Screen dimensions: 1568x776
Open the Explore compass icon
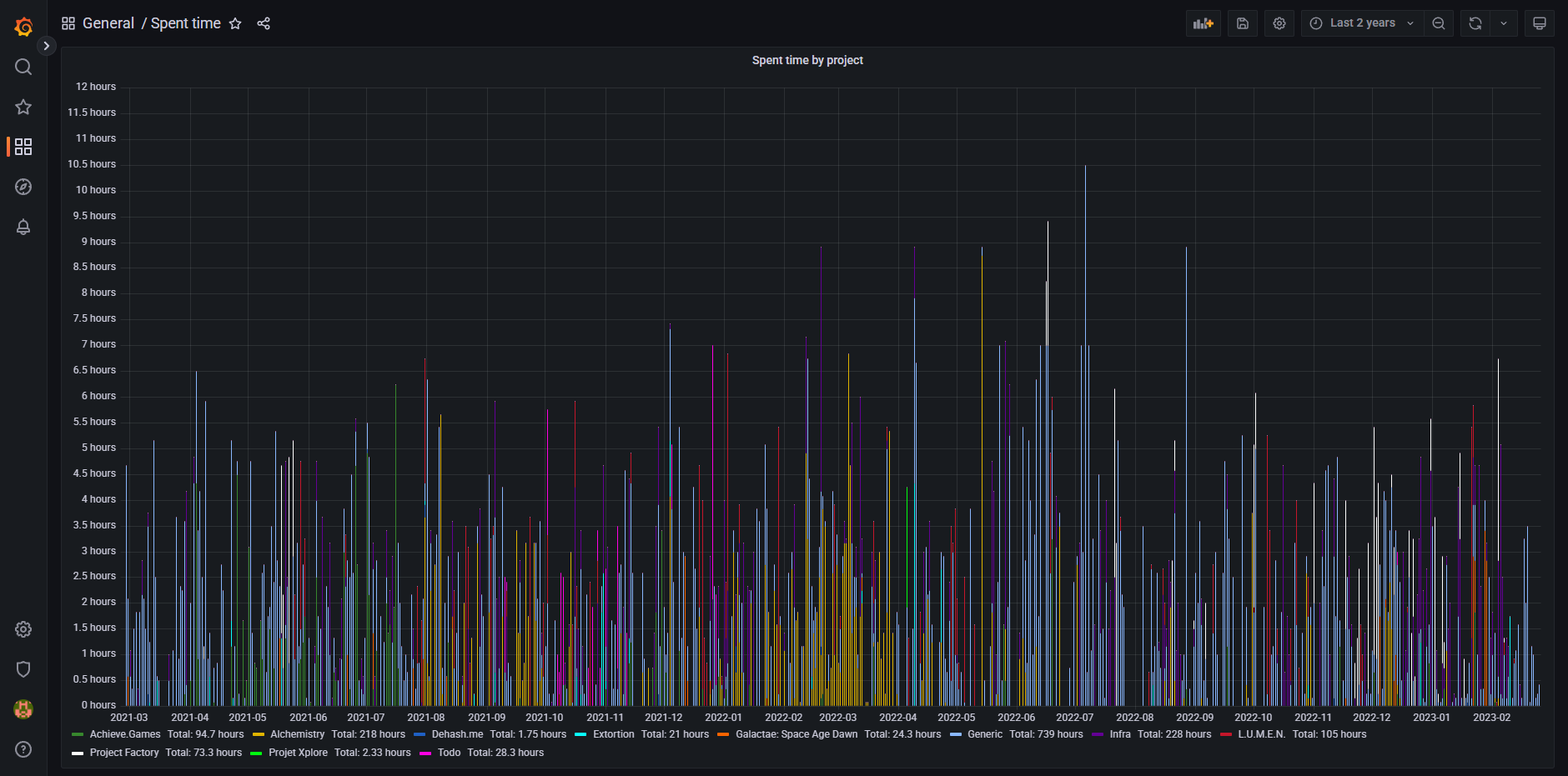coord(23,187)
